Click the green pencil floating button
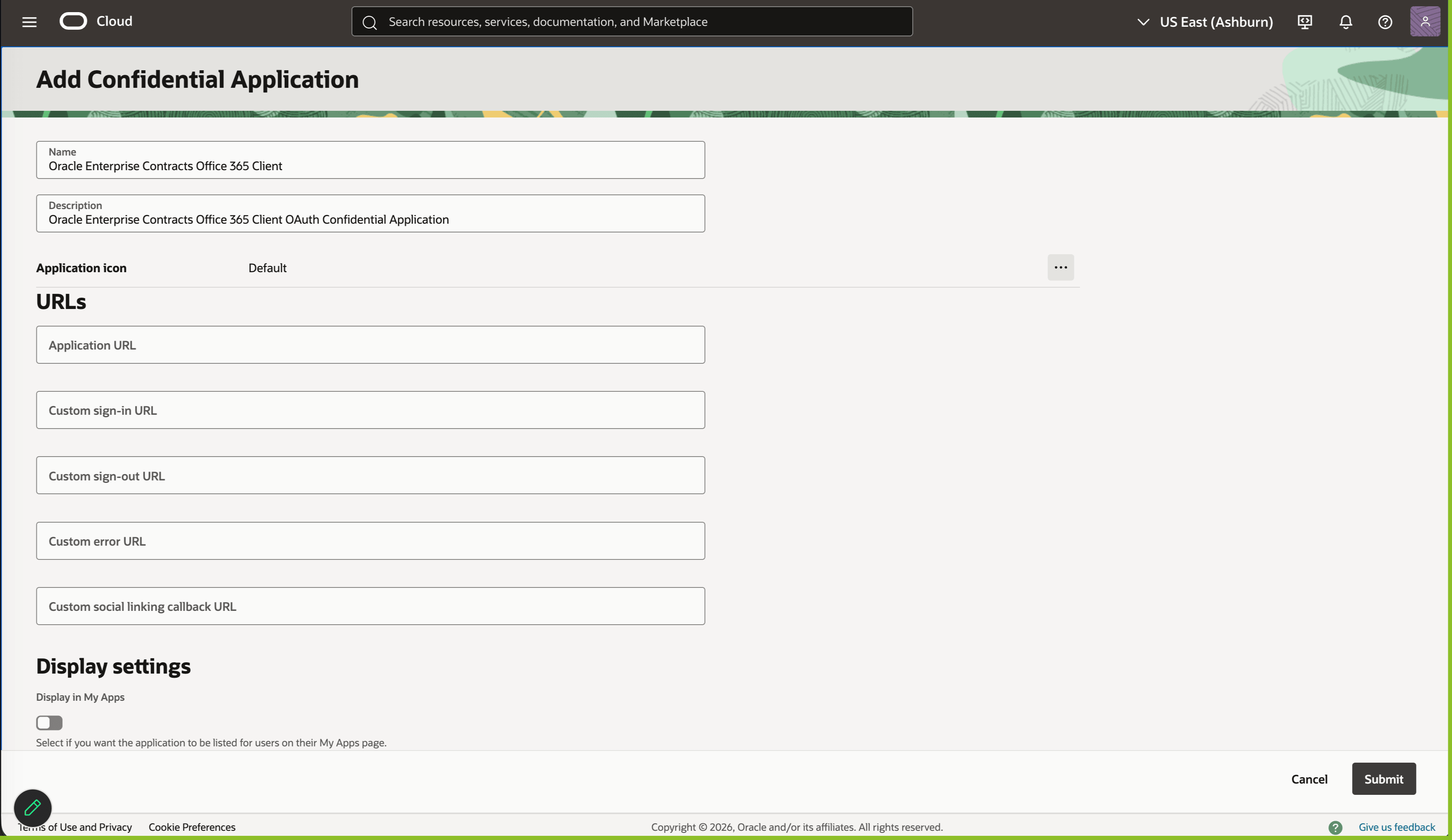This screenshot has height=840, width=1452. click(x=33, y=808)
